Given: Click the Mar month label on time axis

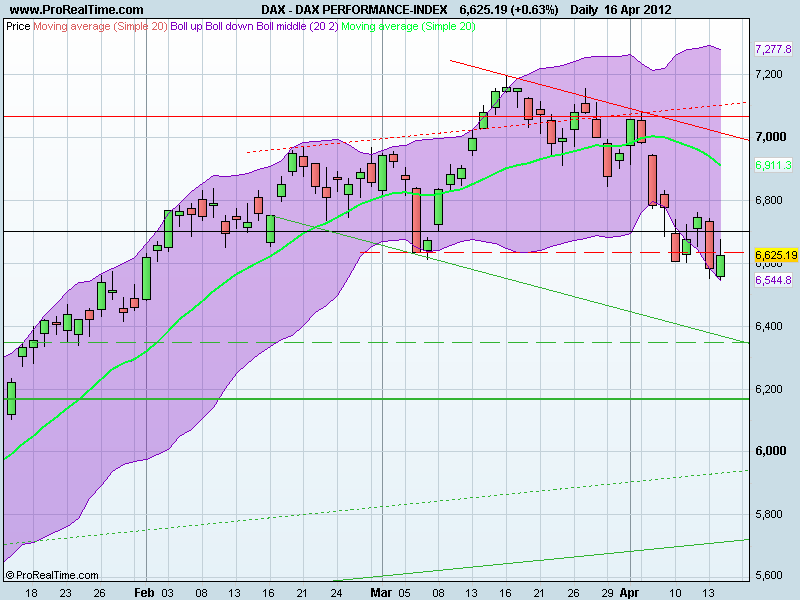Looking at the screenshot, I should tap(381, 592).
